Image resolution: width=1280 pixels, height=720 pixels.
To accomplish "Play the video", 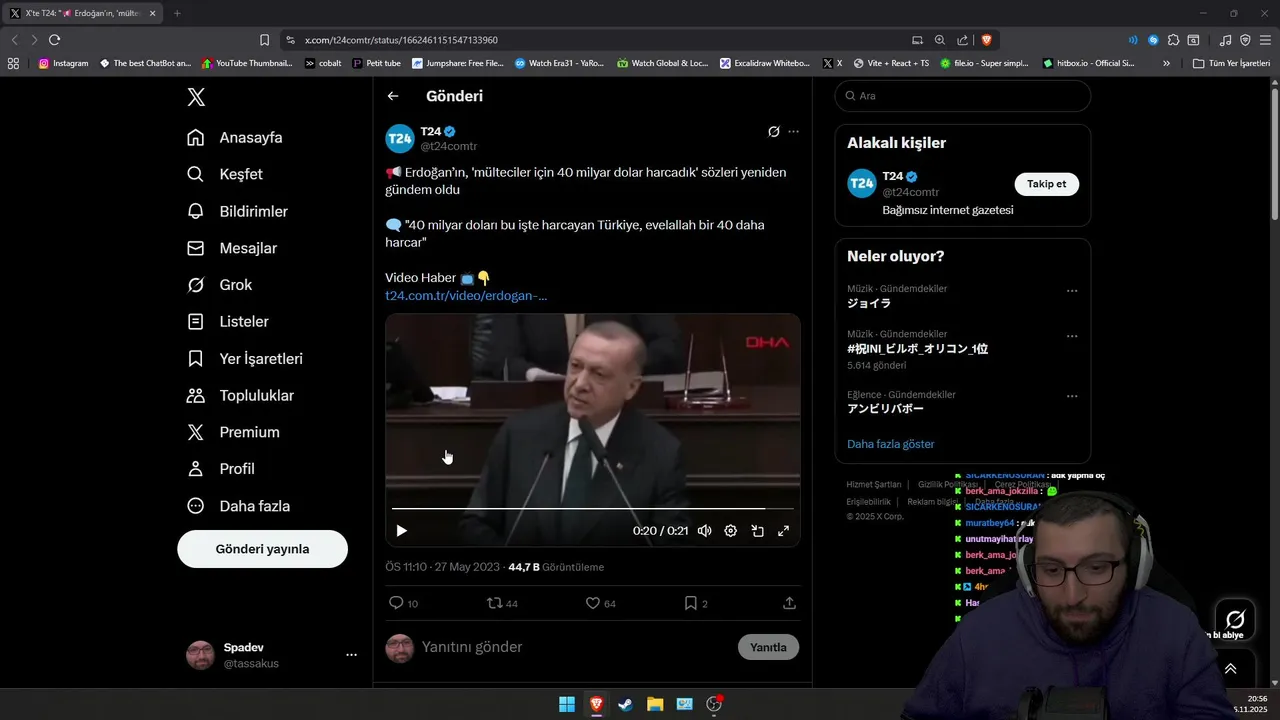I will [x=401, y=531].
